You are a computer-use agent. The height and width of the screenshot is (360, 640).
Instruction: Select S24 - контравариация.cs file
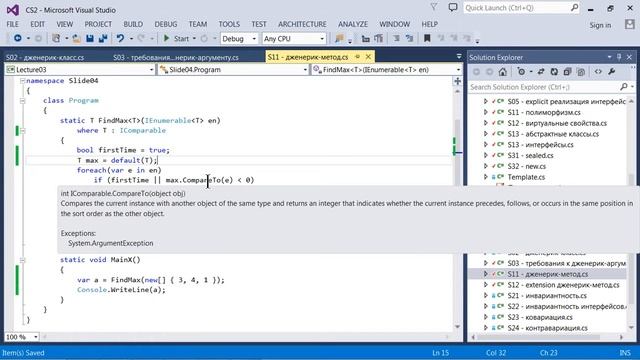[547, 328]
